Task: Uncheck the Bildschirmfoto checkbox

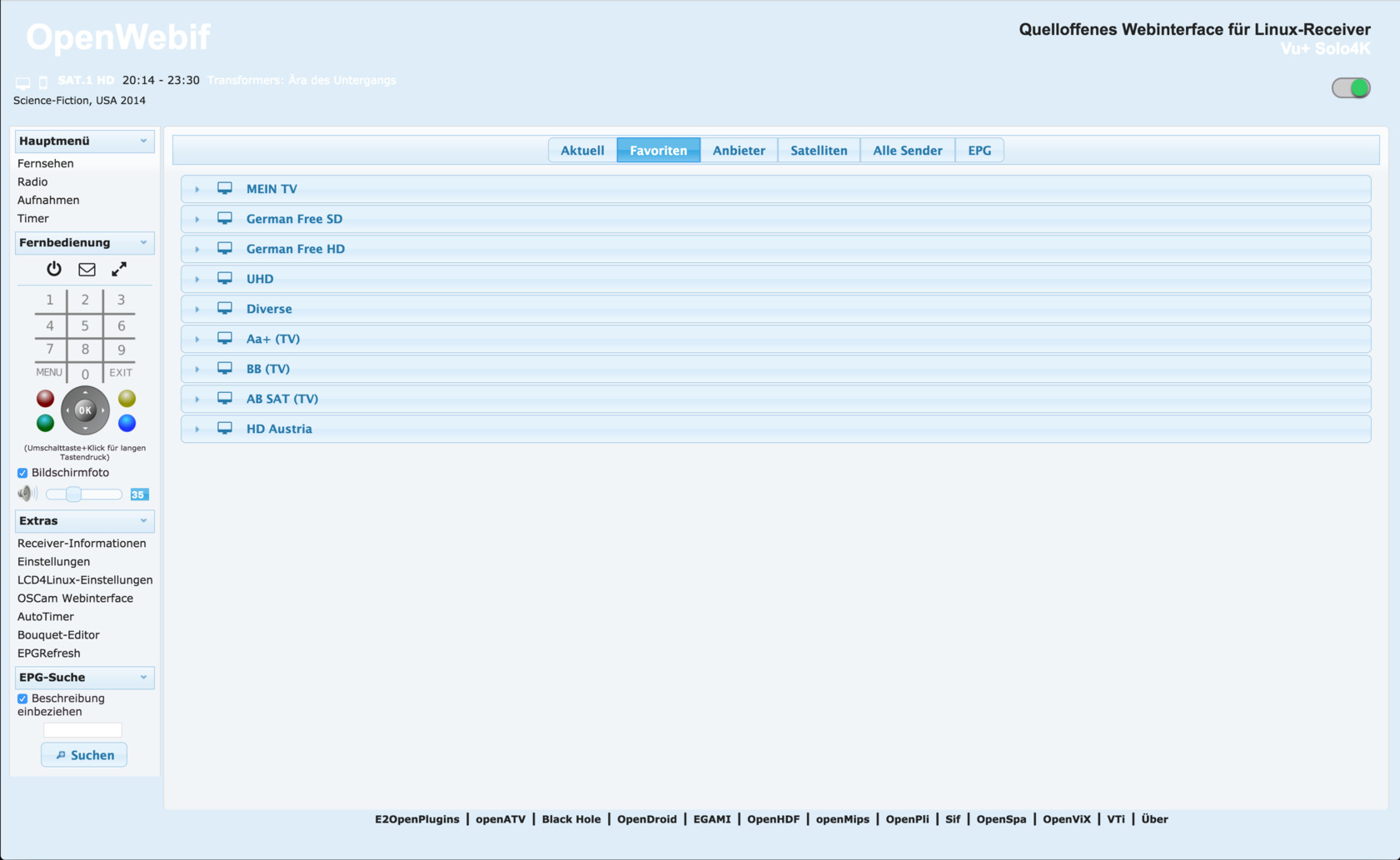Action: point(22,473)
